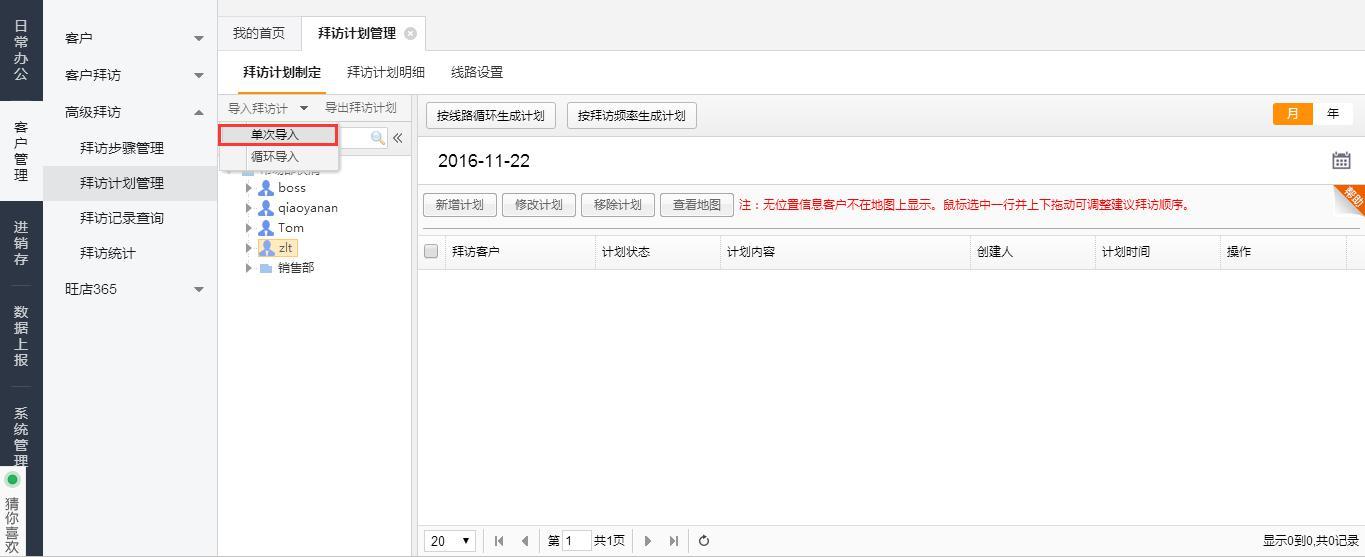Collapse the left tree panel with double-arrow icon

coord(397,138)
